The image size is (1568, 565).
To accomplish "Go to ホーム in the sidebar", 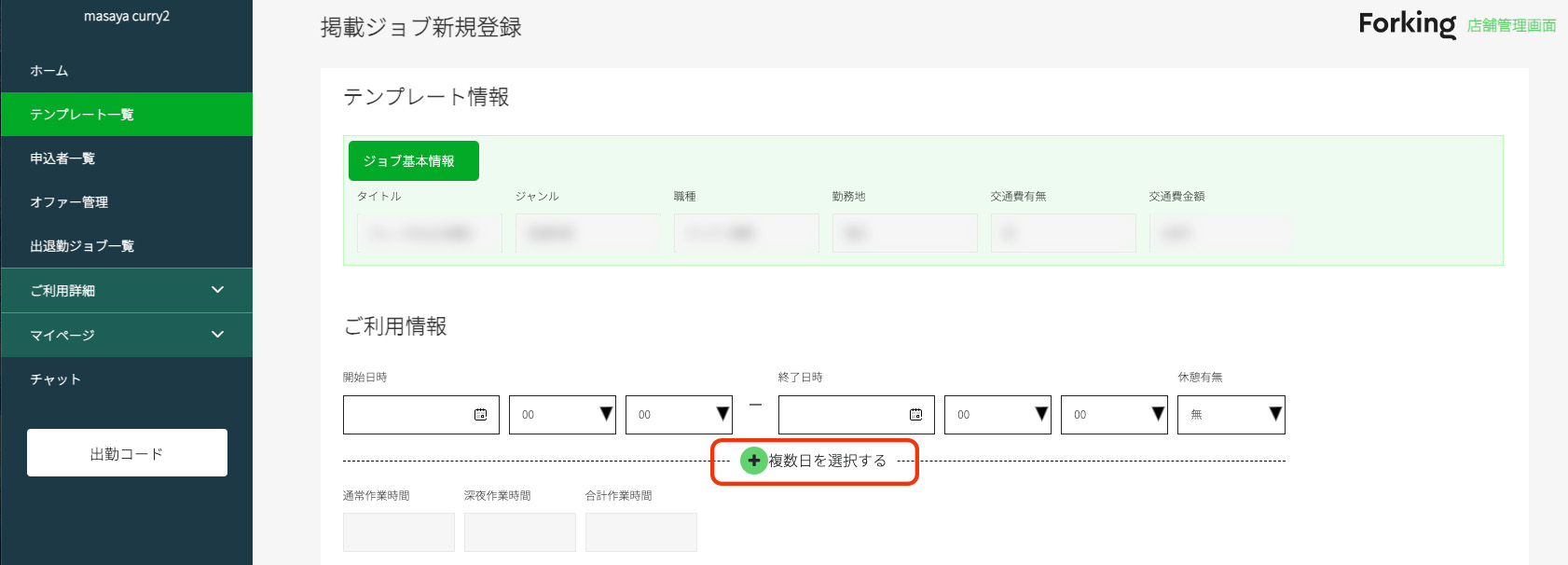I will 49,71.
